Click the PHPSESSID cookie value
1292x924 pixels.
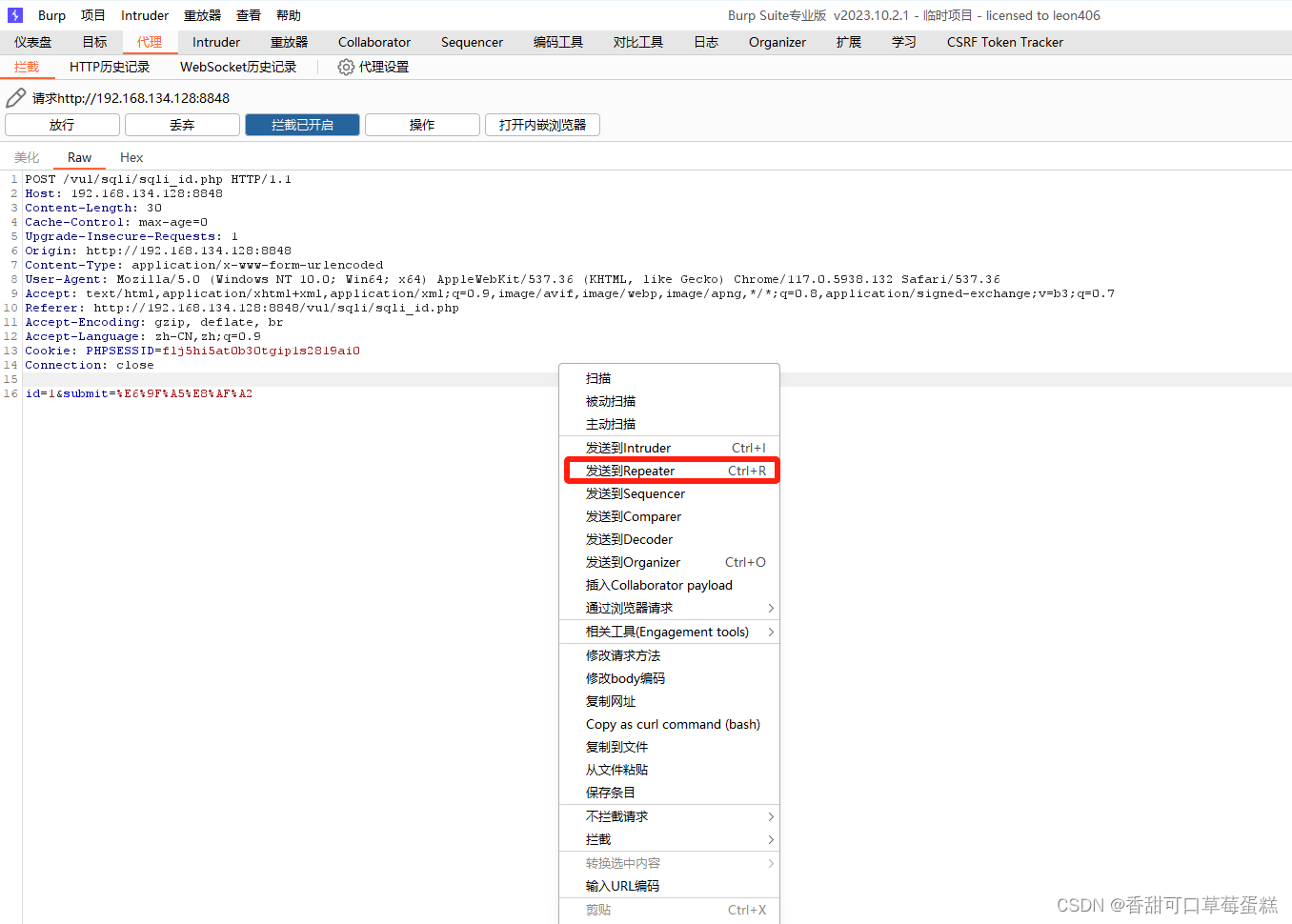pyautogui.click(x=261, y=351)
